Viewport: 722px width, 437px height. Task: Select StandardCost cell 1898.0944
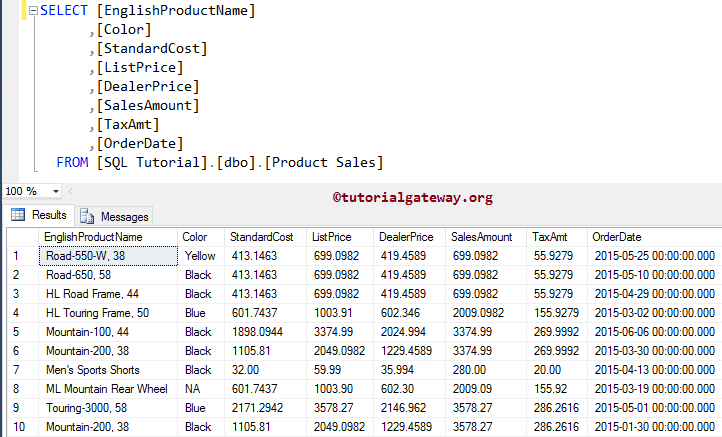(x=265, y=332)
